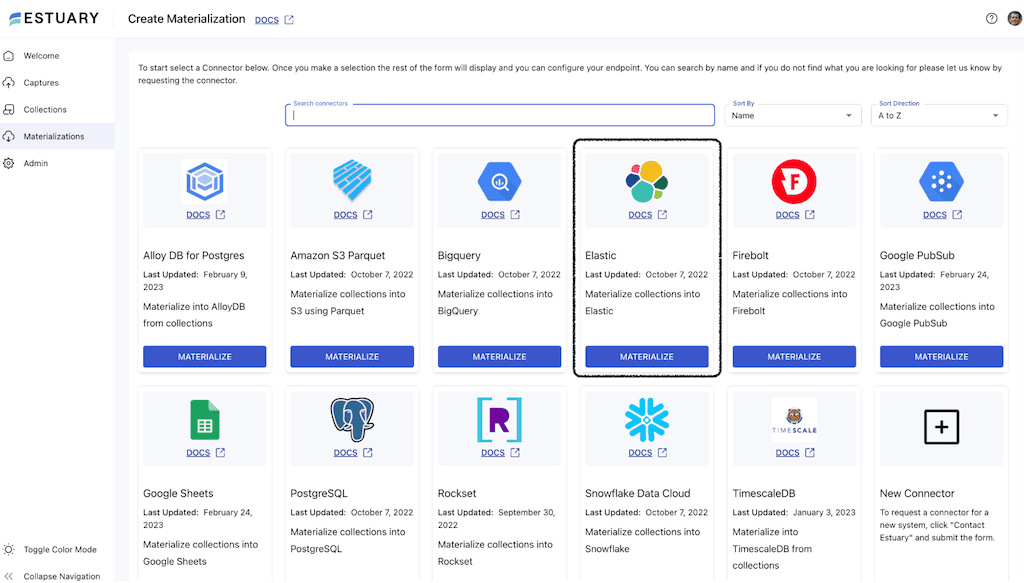Open the Sort By dropdown
The image size is (1024, 583).
click(x=793, y=114)
